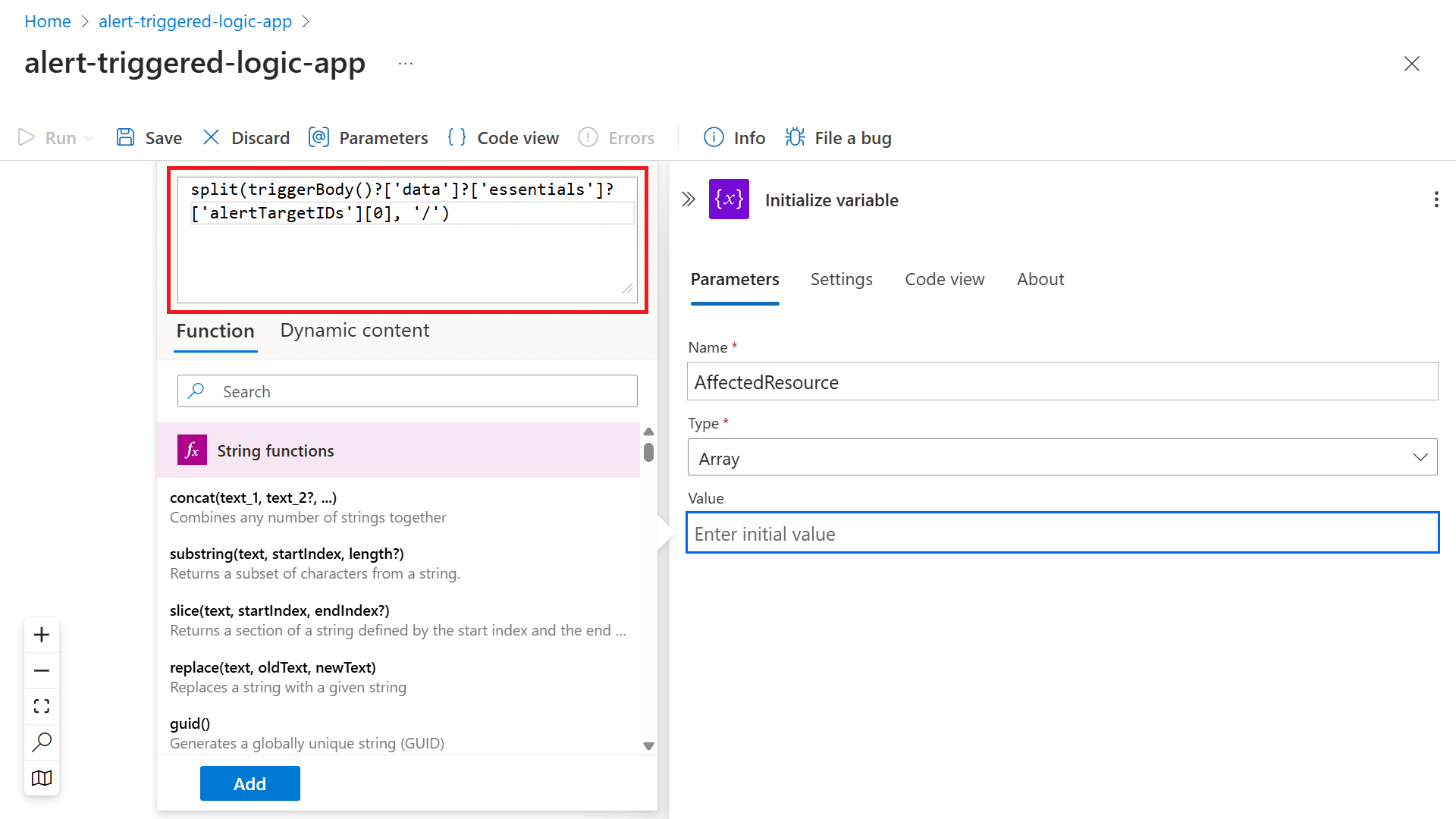Viewport: 1456px width, 819px height.
Task: Click the Enter initial value input field
Action: [x=1062, y=532]
